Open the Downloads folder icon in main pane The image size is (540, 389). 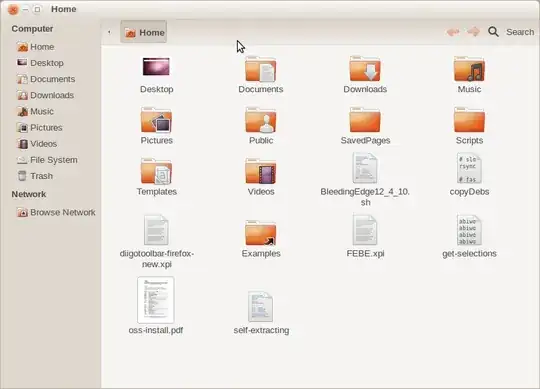click(x=365, y=69)
